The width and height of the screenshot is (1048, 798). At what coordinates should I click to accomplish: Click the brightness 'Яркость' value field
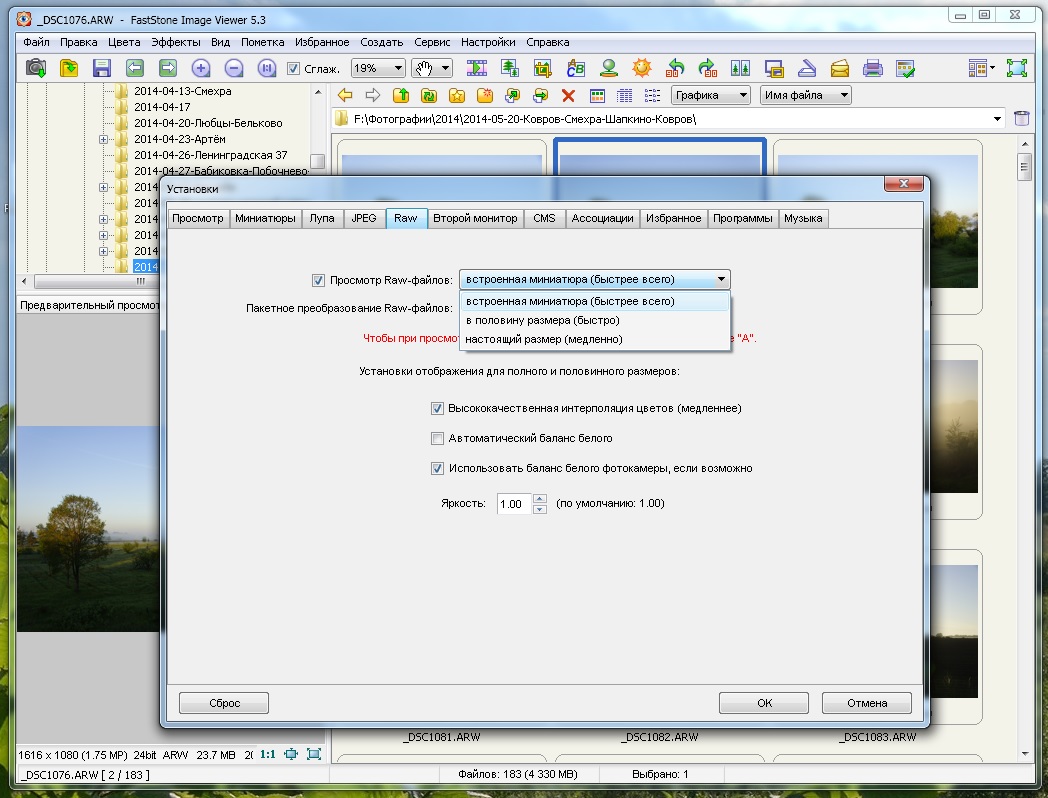click(513, 504)
